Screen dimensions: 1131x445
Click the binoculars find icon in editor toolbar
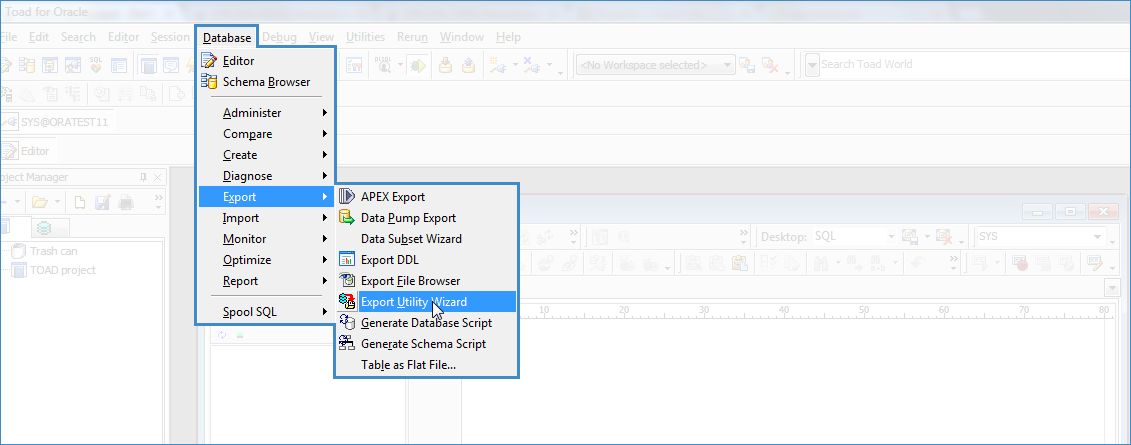pyautogui.click(x=820, y=264)
